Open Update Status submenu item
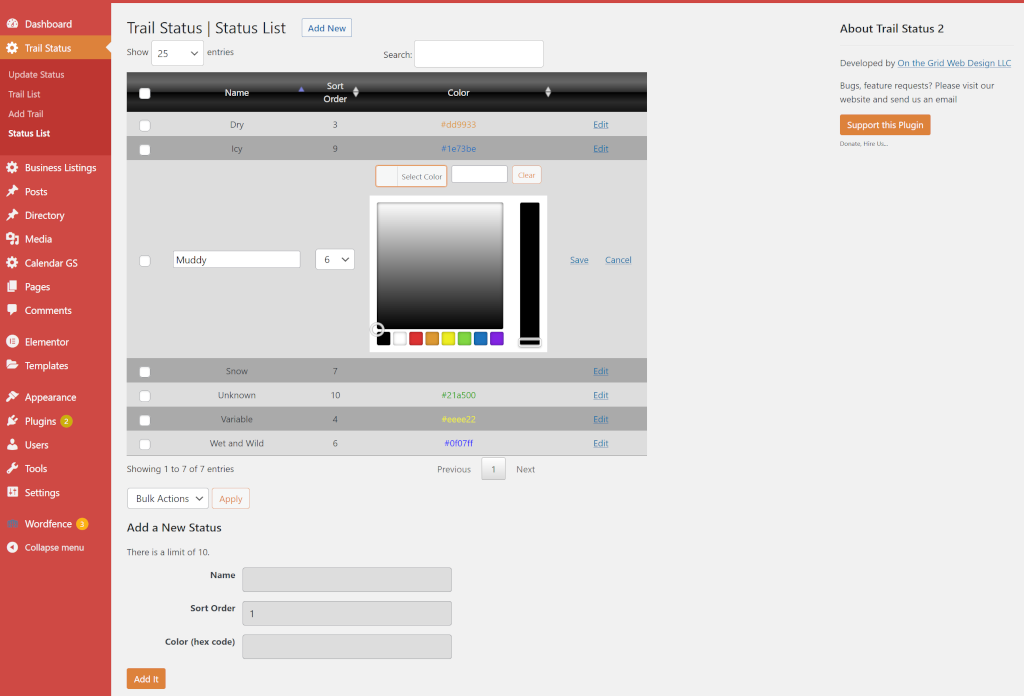The height and width of the screenshot is (696, 1024). [x=36, y=74]
